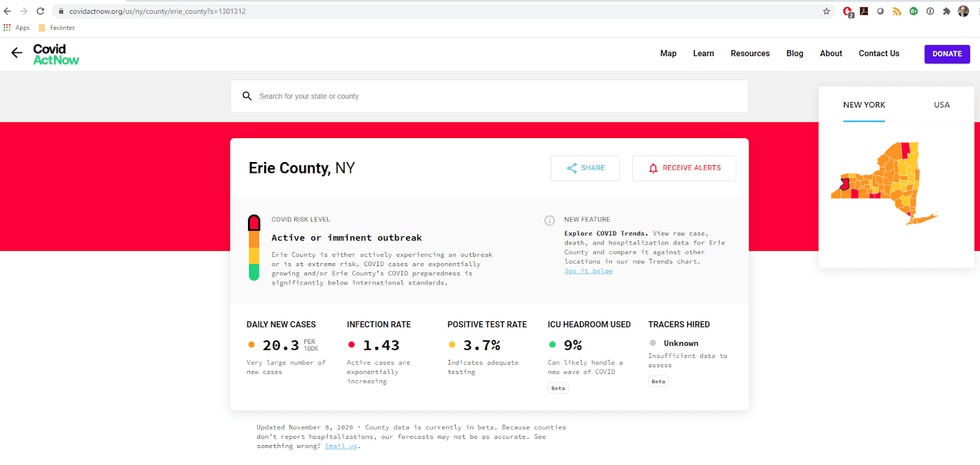Click the search magnifier icon
Image resolution: width=980 pixels, height=465 pixels.
point(247,96)
